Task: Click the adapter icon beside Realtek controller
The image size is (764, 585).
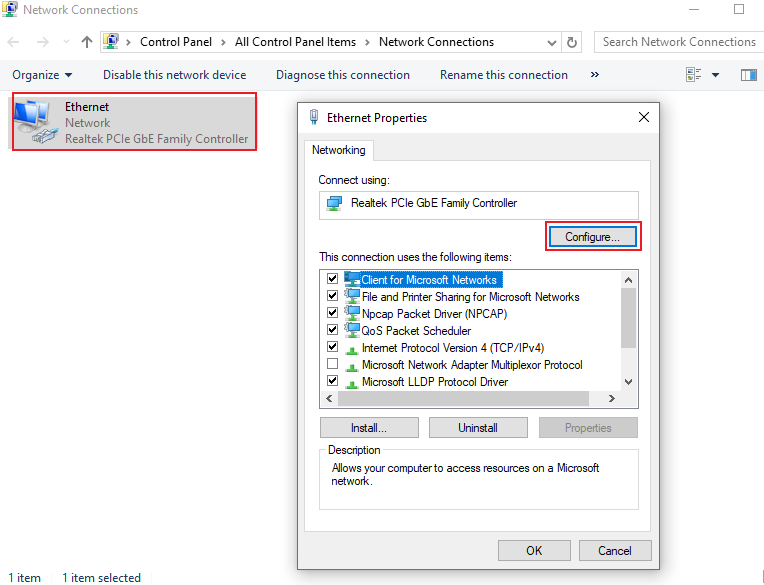Action: click(x=334, y=203)
